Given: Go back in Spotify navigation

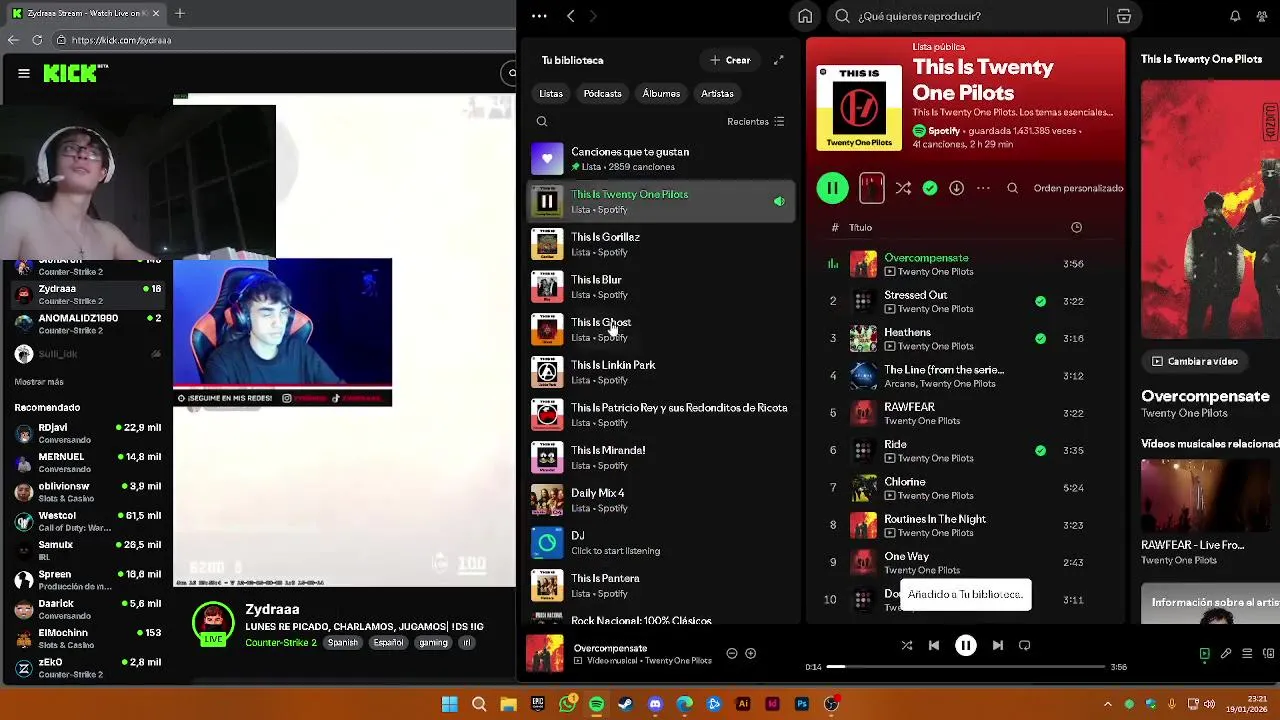Looking at the screenshot, I should pyautogui.click(x=570, y=16).
